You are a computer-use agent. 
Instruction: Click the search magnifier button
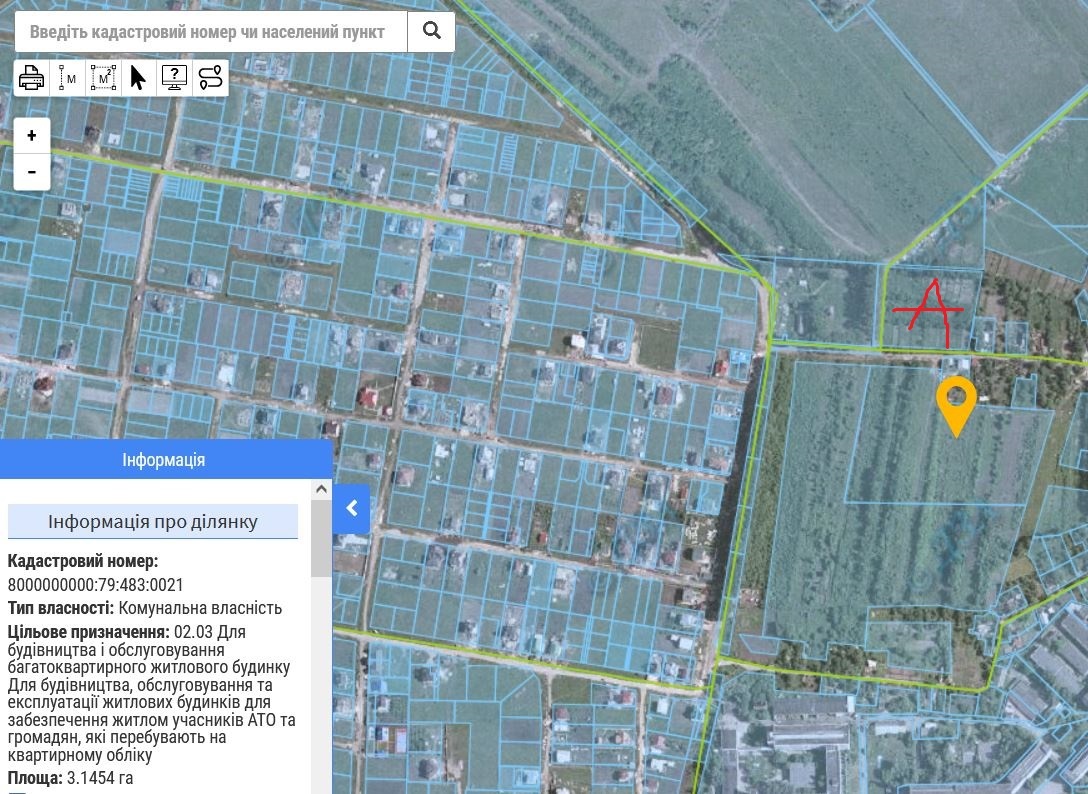pos(431,31)
